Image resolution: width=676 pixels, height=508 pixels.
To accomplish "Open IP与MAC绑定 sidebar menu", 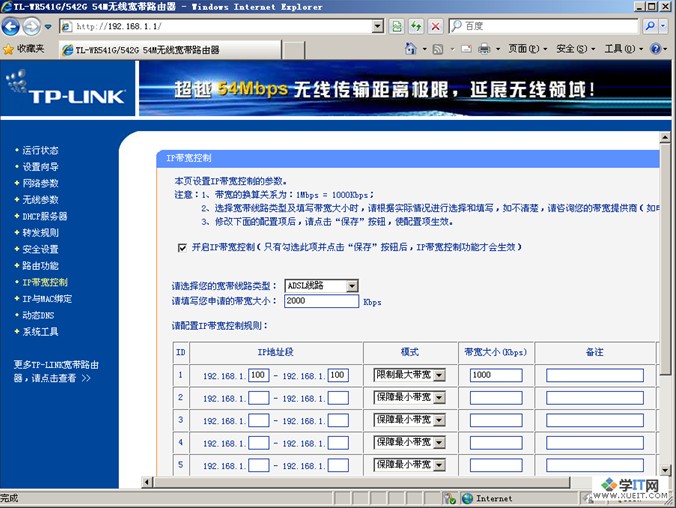I will (47, 299).
